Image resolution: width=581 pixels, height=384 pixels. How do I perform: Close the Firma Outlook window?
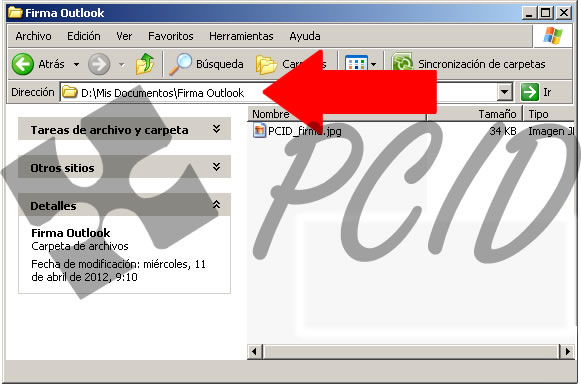[x=564, y=13]
